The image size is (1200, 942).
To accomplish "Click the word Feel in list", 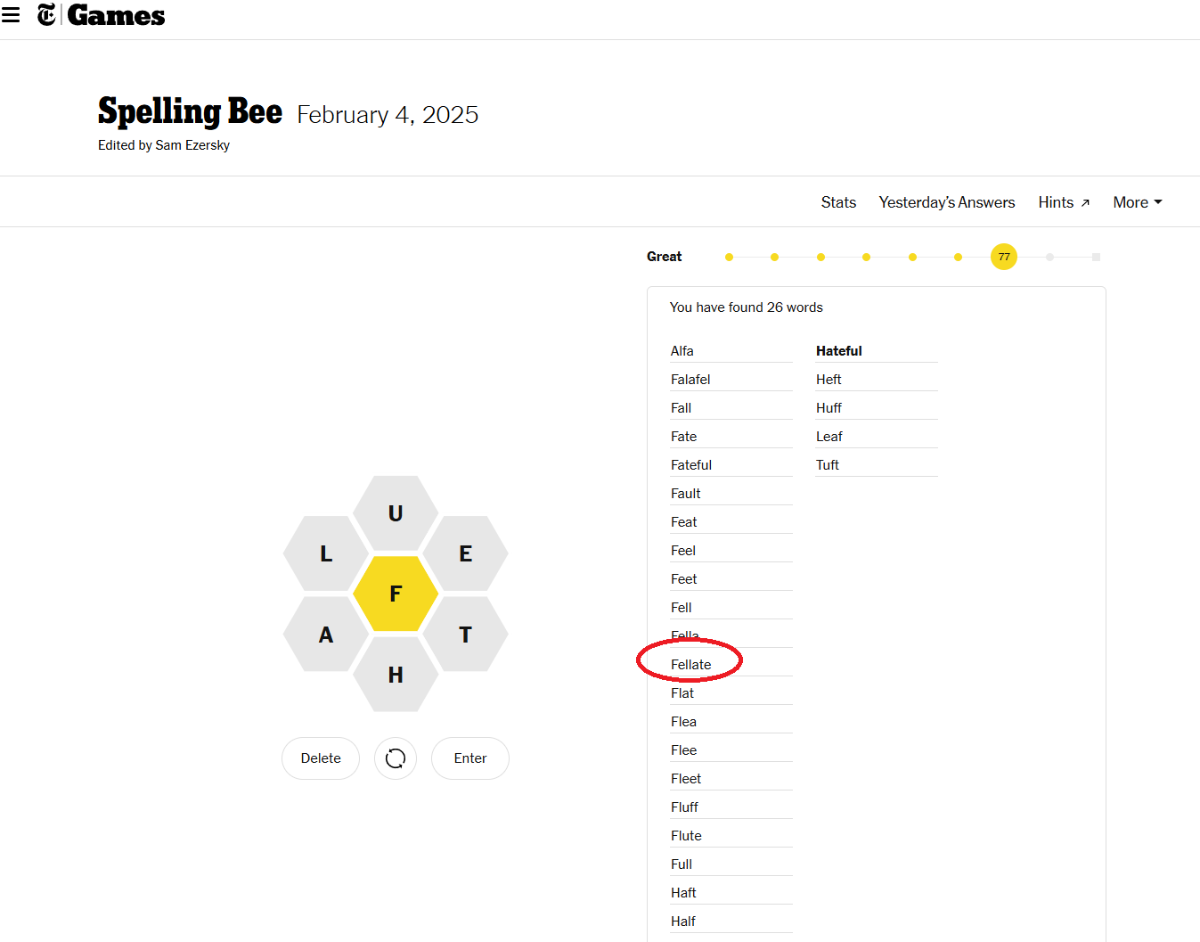I will click(x=683, y=551).
